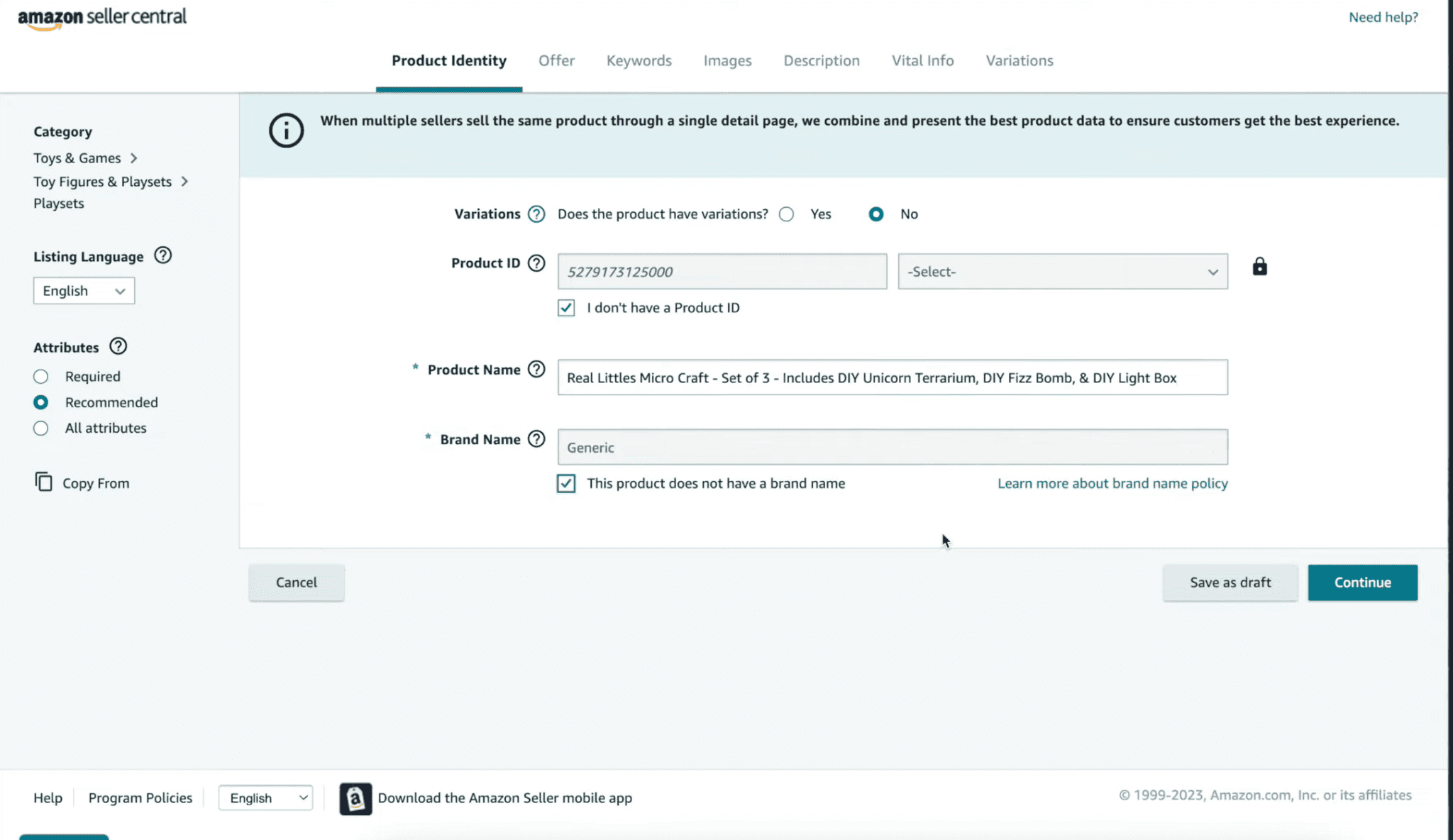Click inside the Product Name text field

point(893,377)
